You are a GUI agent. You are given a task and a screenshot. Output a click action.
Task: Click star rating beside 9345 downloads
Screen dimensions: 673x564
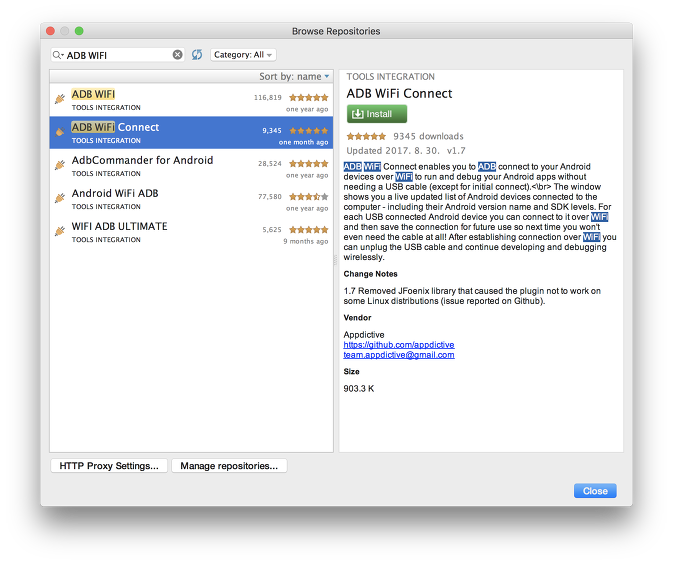[x=366, y=136]
